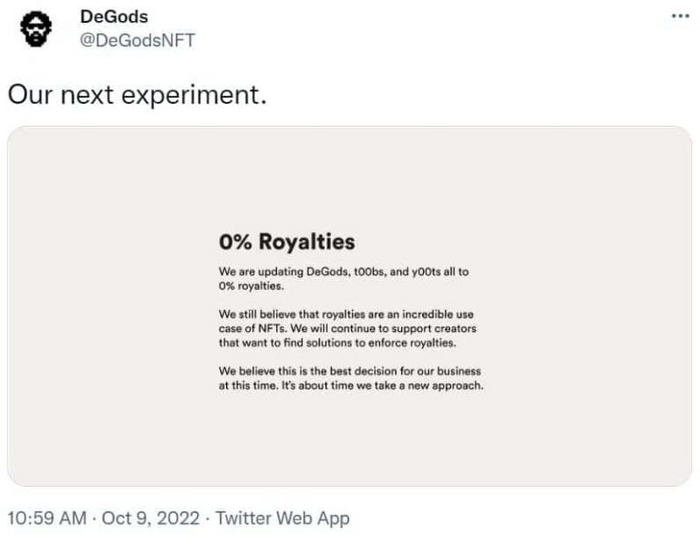Open the Twitter Web App source link
Screen dimensions: 700x535
[x=283, y=518]
